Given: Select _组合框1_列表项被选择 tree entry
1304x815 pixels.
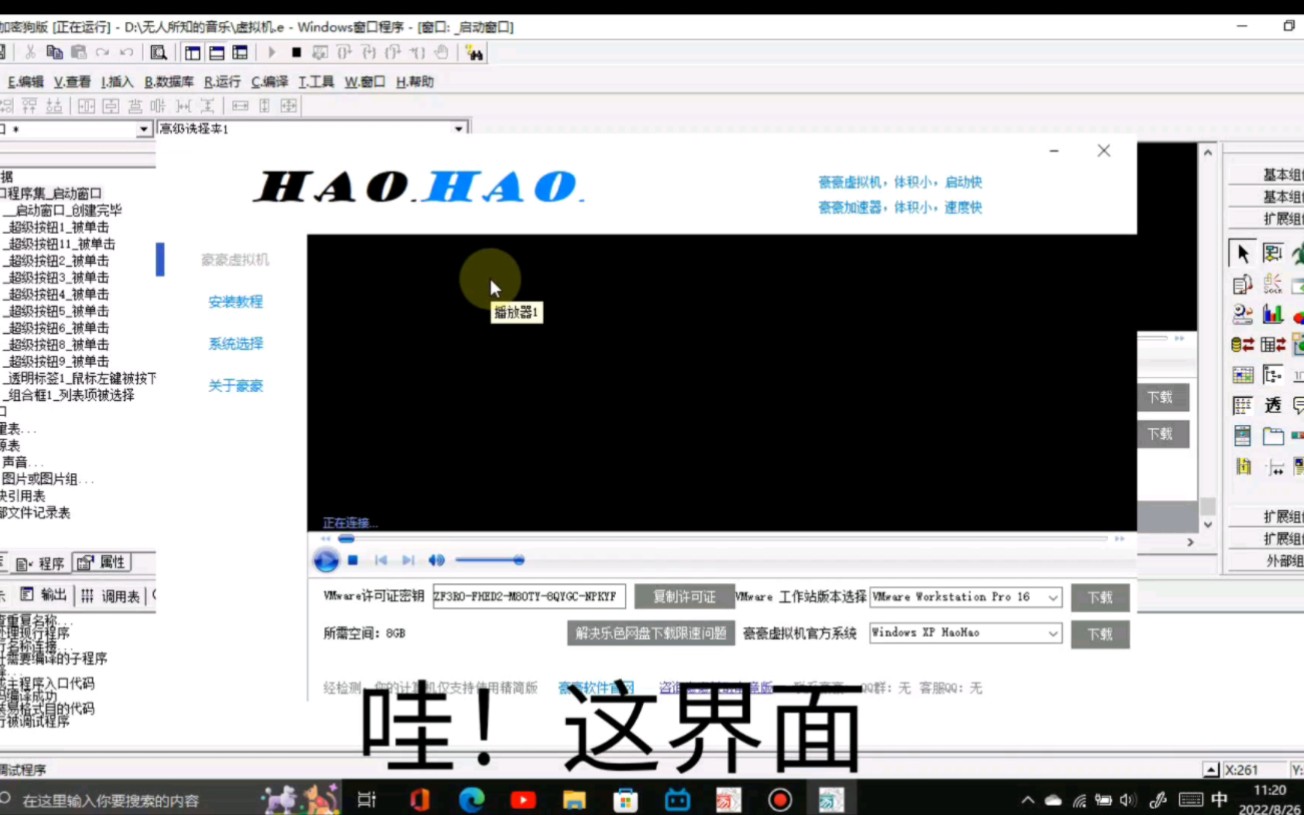Looking at the screenshot, I should click(x=69, y=395).
